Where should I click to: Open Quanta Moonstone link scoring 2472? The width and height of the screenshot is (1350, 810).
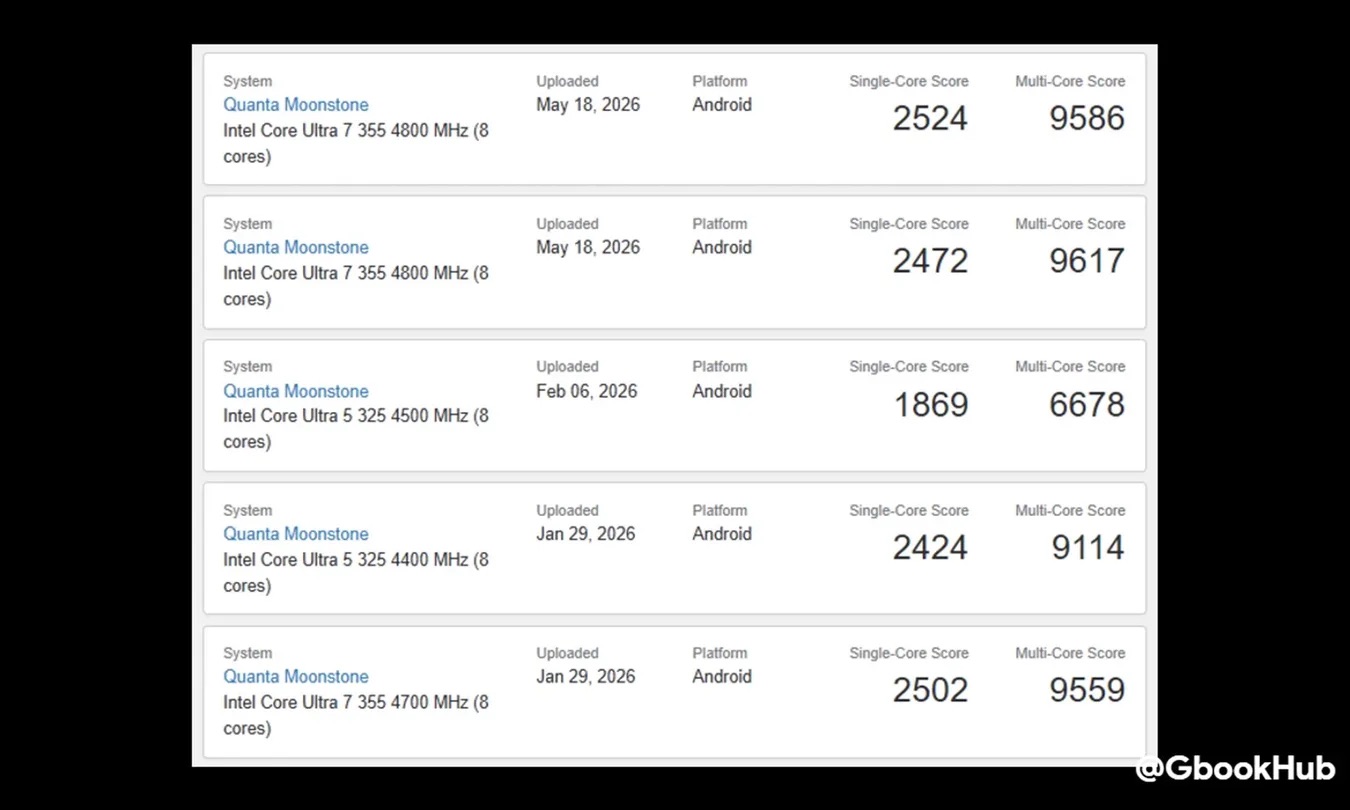296,248
